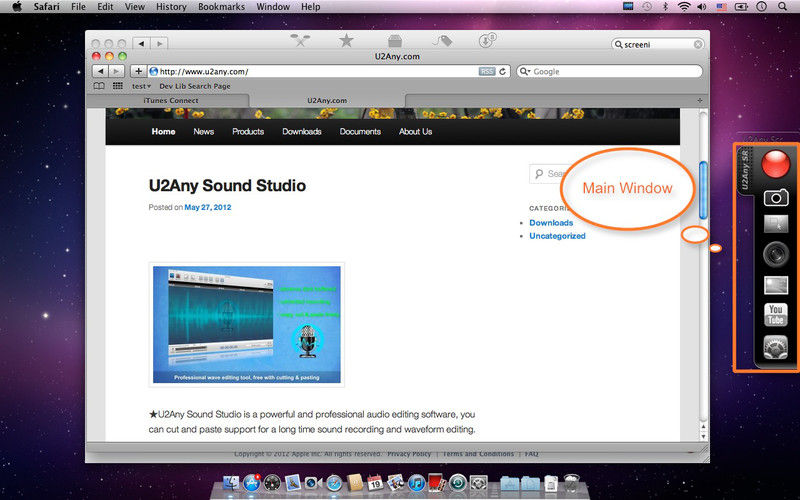The image size is (800, 500).
Task: Take a screenshot with the camera icon
Action: [776, 197]
